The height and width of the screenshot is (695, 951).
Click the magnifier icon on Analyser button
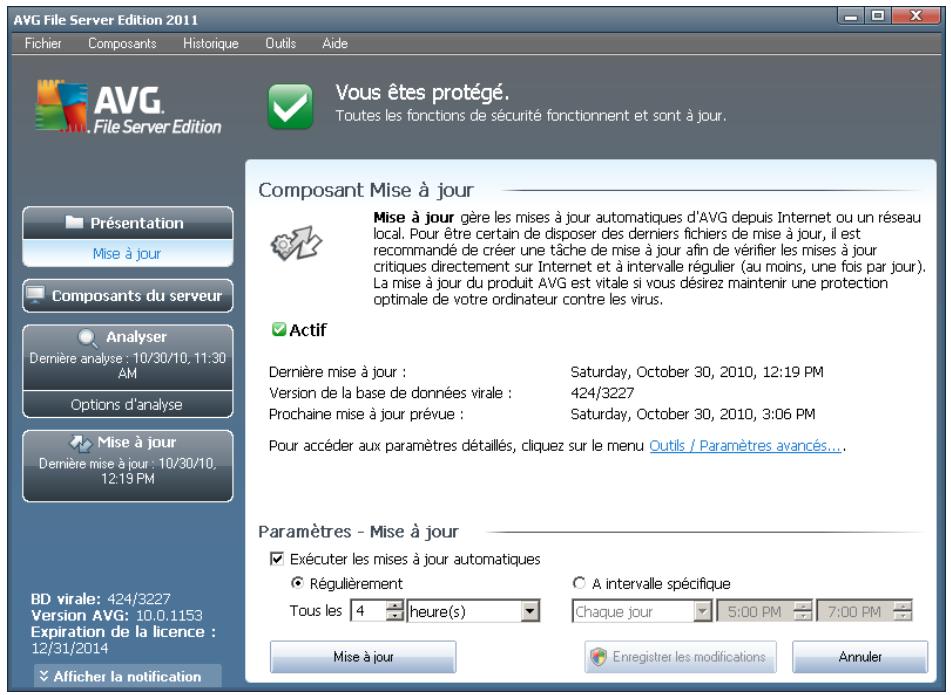pos(87,337)
